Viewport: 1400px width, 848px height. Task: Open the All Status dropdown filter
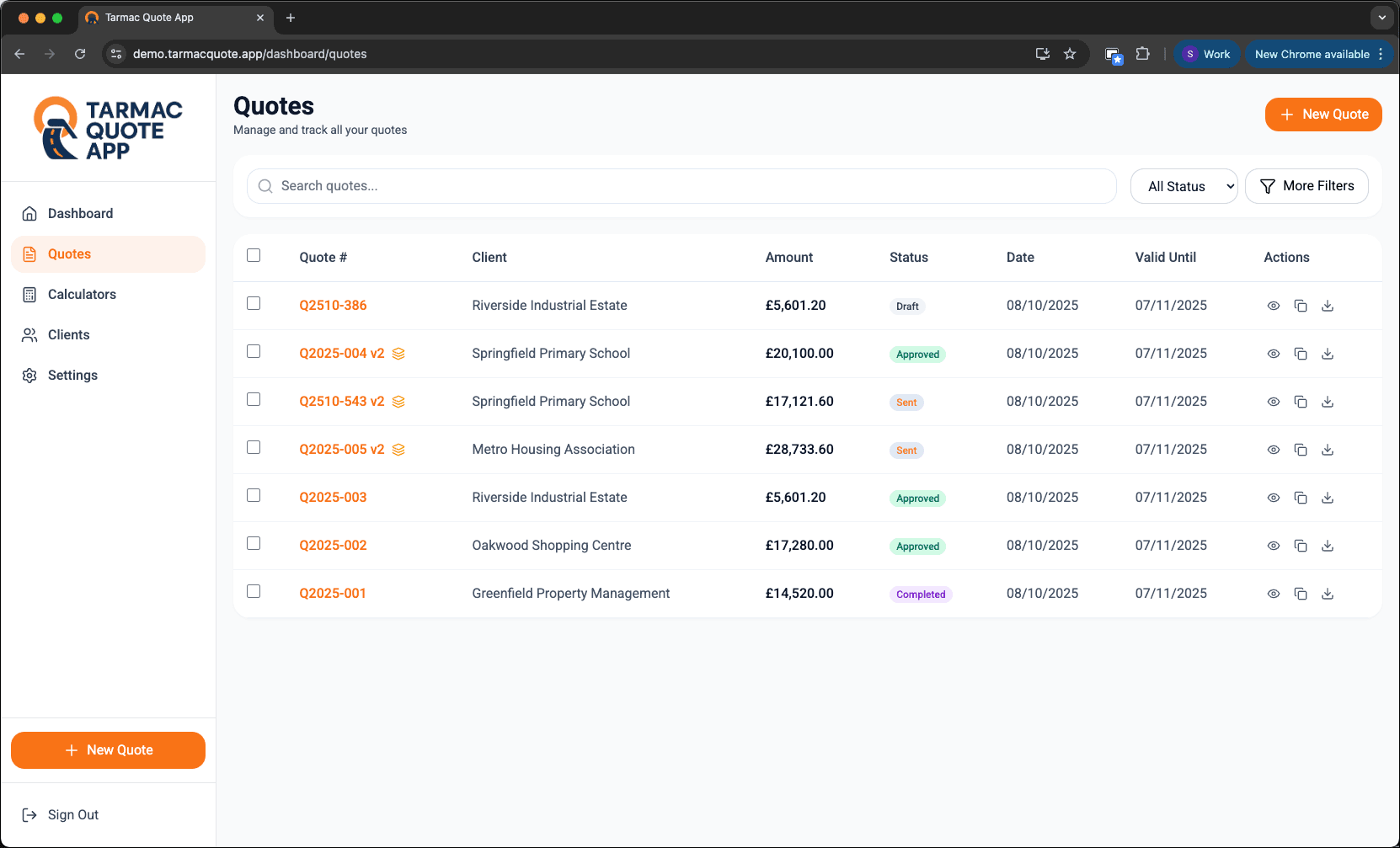click(1183, 186)
